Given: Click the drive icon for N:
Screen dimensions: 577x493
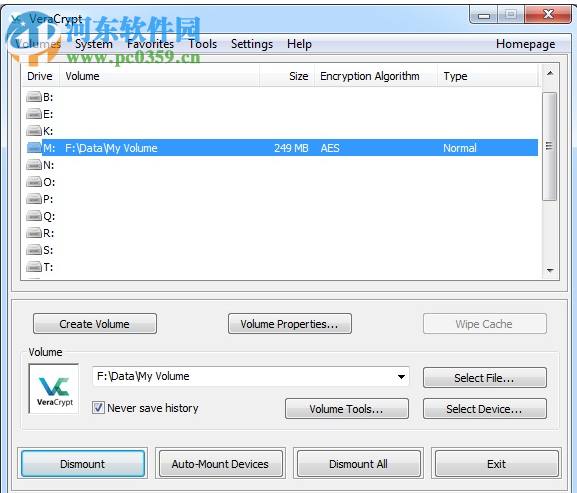Looking at the screenshot, I should click(x=34, y=165).
